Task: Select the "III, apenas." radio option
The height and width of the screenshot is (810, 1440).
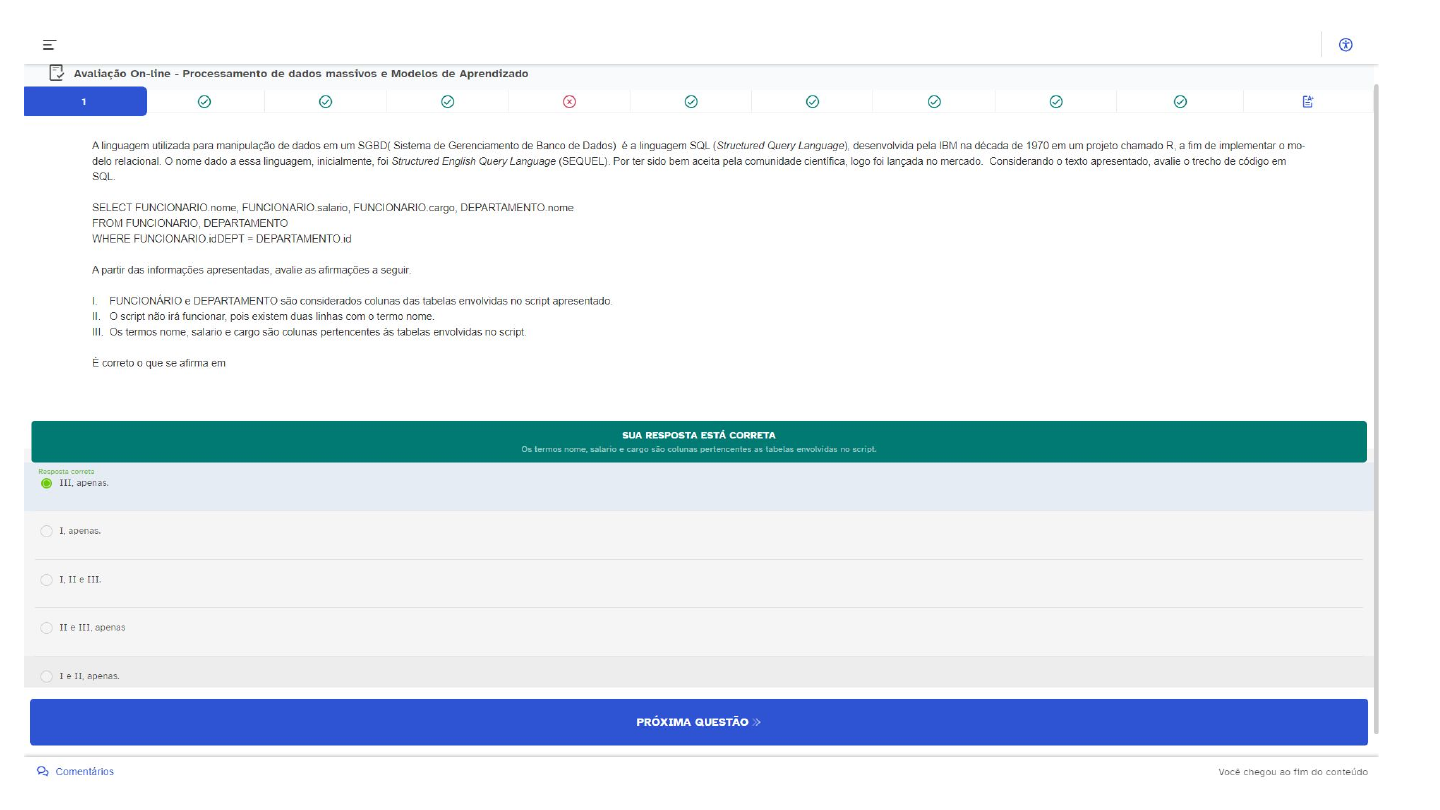Action: [x=47, y=483]
